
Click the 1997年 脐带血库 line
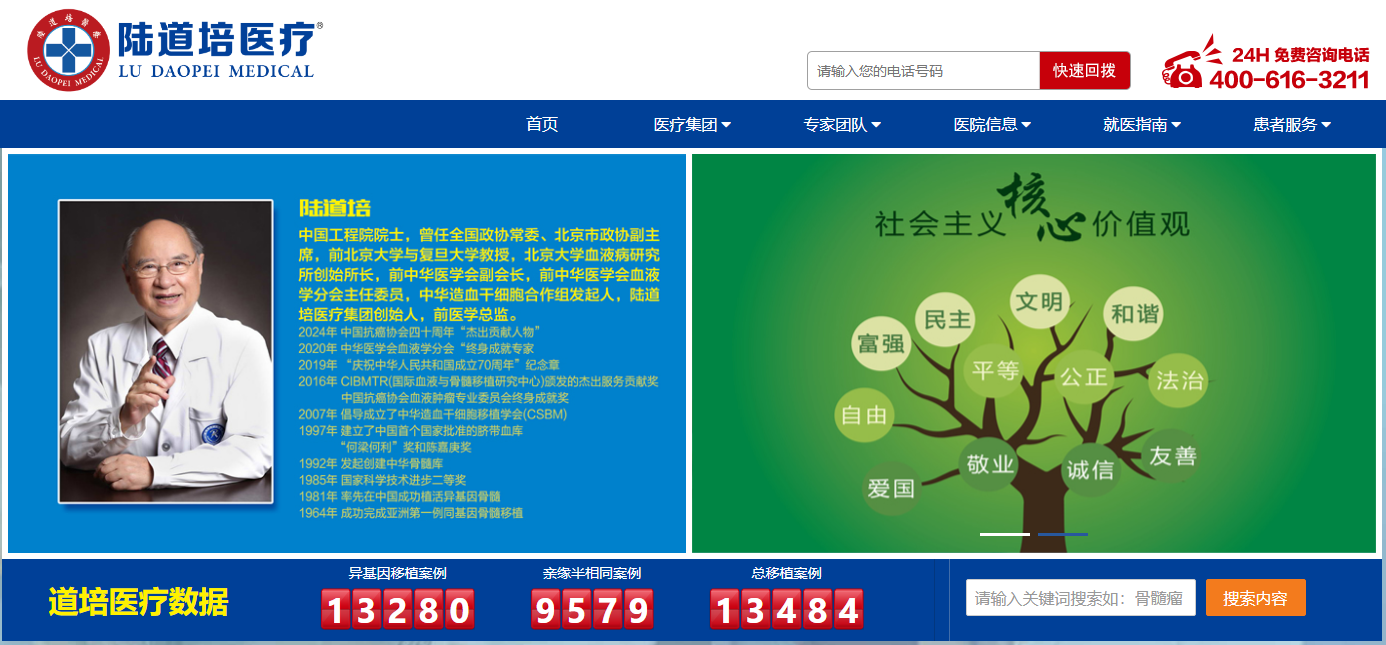pyautogui.click(x=411, y=430)
